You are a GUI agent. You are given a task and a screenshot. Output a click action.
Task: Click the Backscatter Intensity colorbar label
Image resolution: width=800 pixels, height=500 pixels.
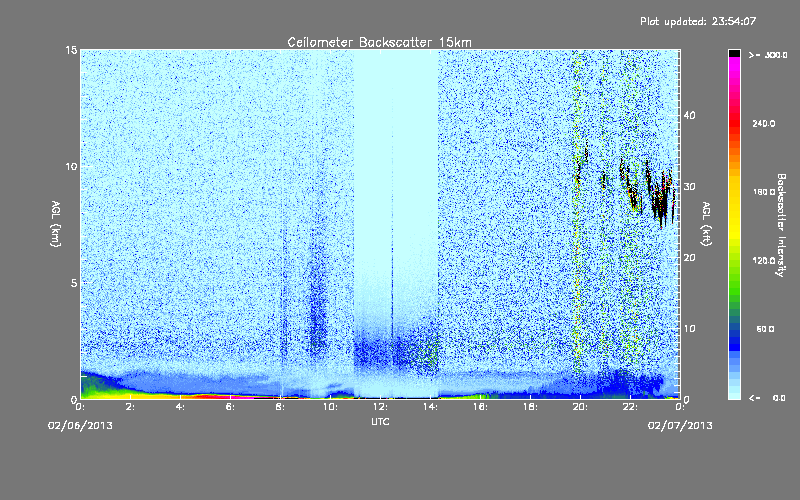[x=781, y=225]
